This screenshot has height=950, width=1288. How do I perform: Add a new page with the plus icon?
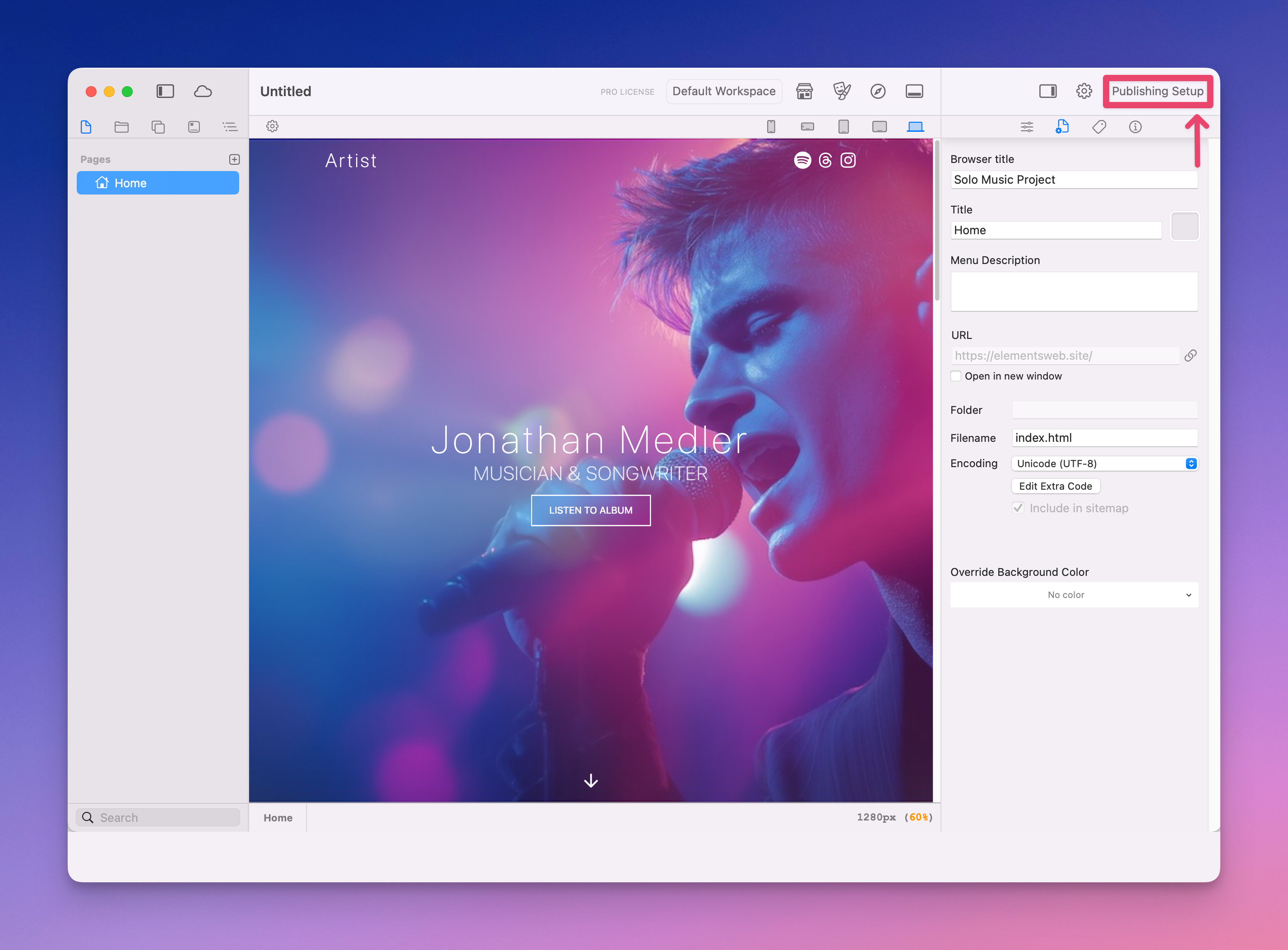[234, 159]
